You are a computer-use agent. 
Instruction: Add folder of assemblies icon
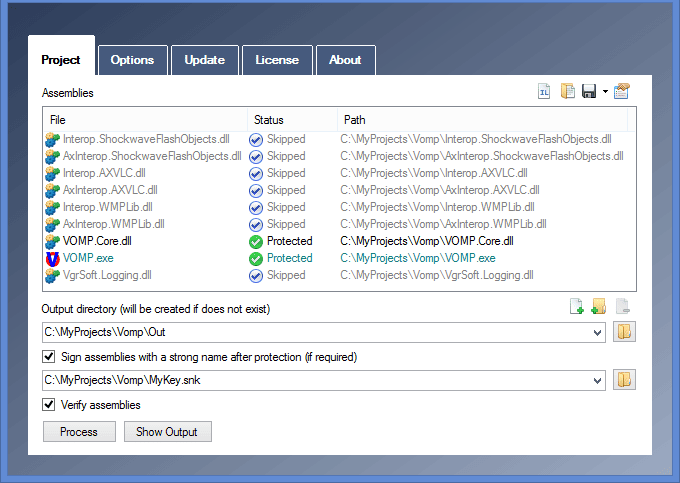599,307
